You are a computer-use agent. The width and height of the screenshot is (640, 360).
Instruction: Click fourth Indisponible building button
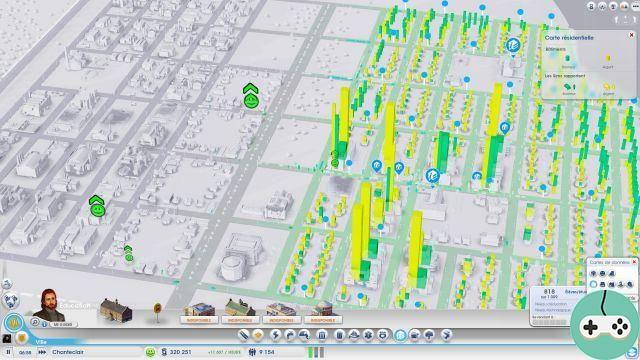pos(322,320)
